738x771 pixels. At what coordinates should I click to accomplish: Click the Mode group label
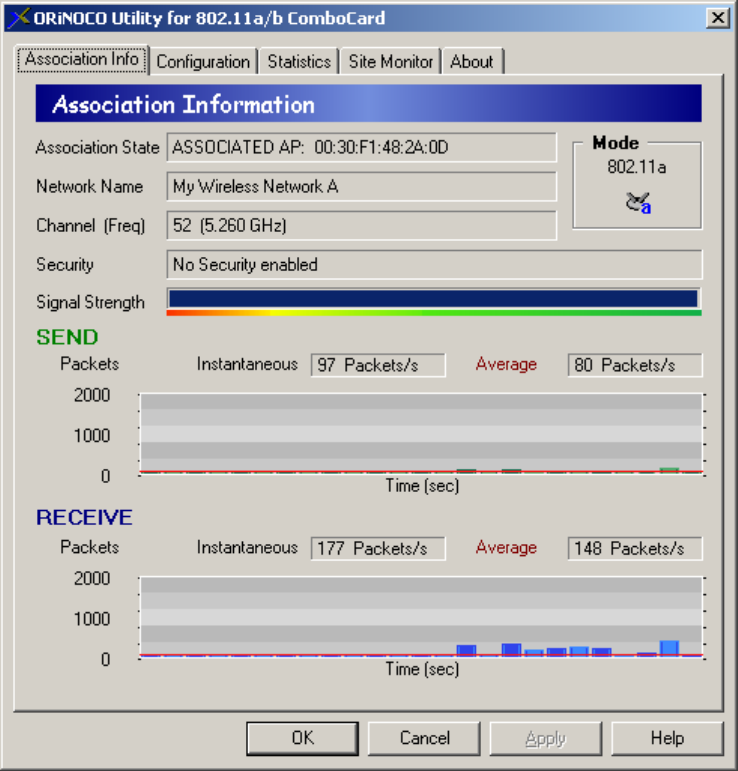coord(615,143)
